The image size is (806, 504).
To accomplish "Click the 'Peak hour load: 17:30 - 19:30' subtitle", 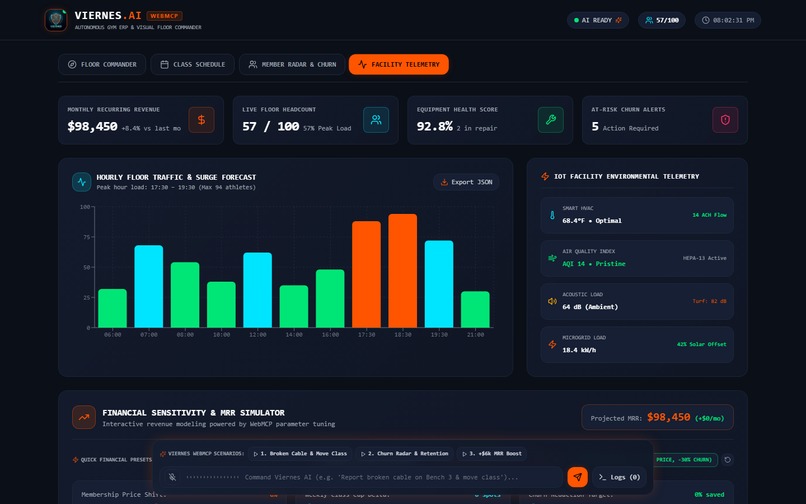I will tap(176, 187).
